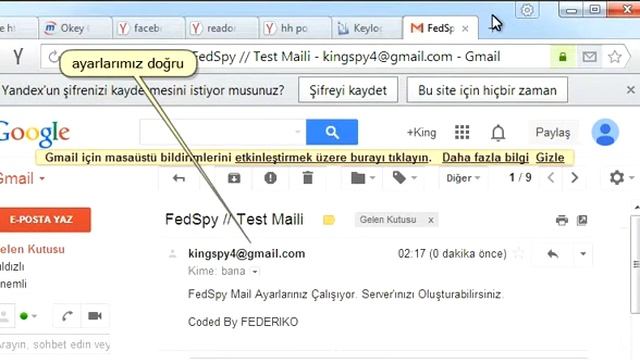Click link to enable desktop notifications
This screenshot has width=640, height=360.
(x=332, y=158)
